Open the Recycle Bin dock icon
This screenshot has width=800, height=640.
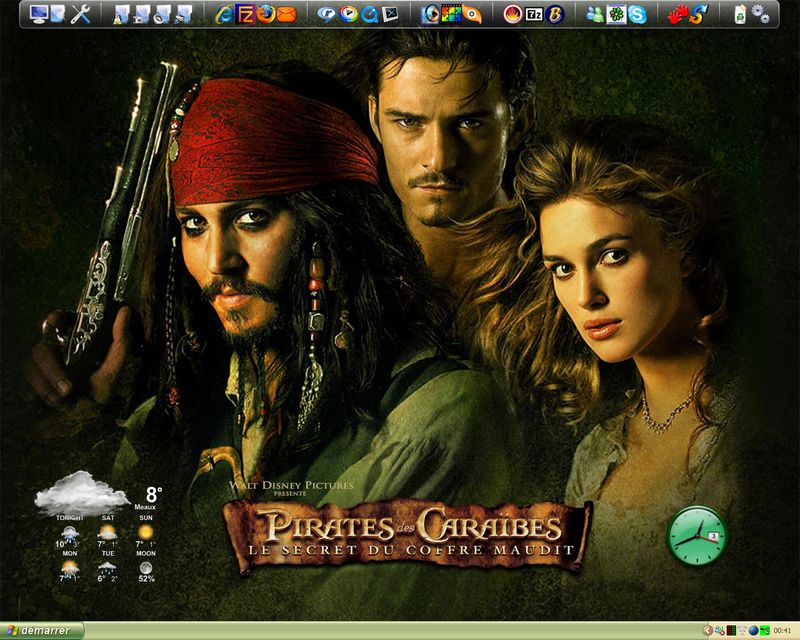[740, 14]
